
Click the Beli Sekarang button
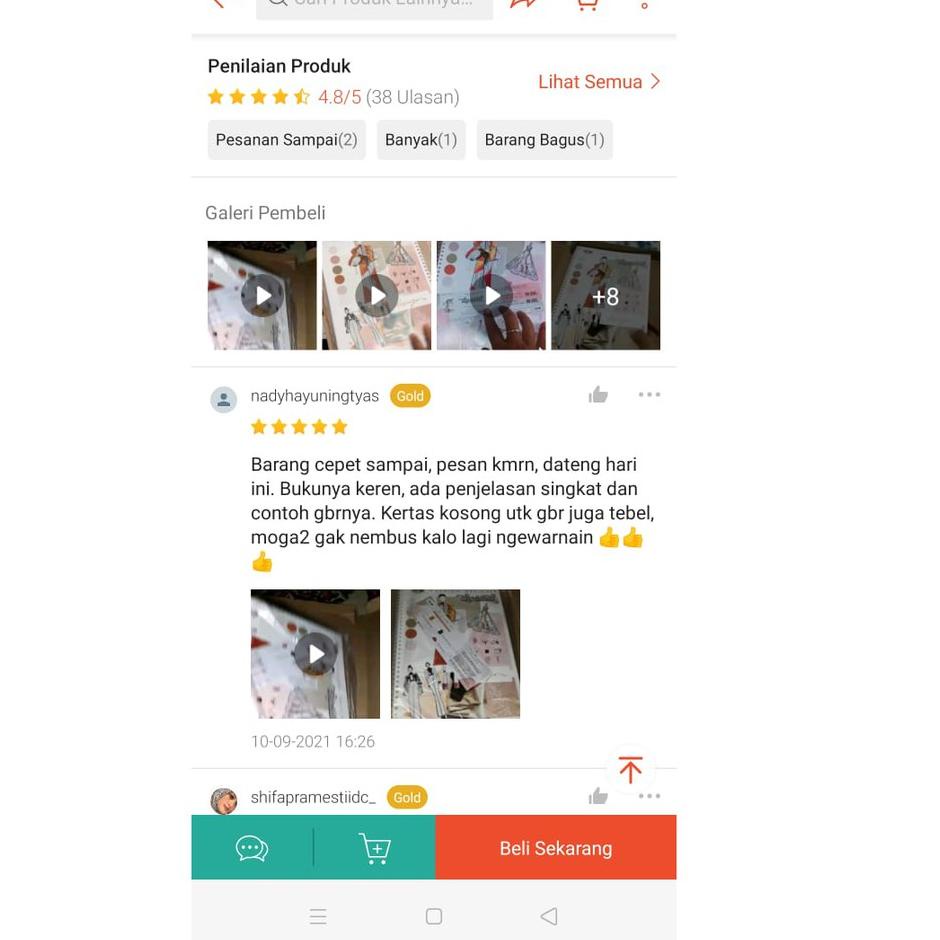pyautogui.click(x=556, y=848)
